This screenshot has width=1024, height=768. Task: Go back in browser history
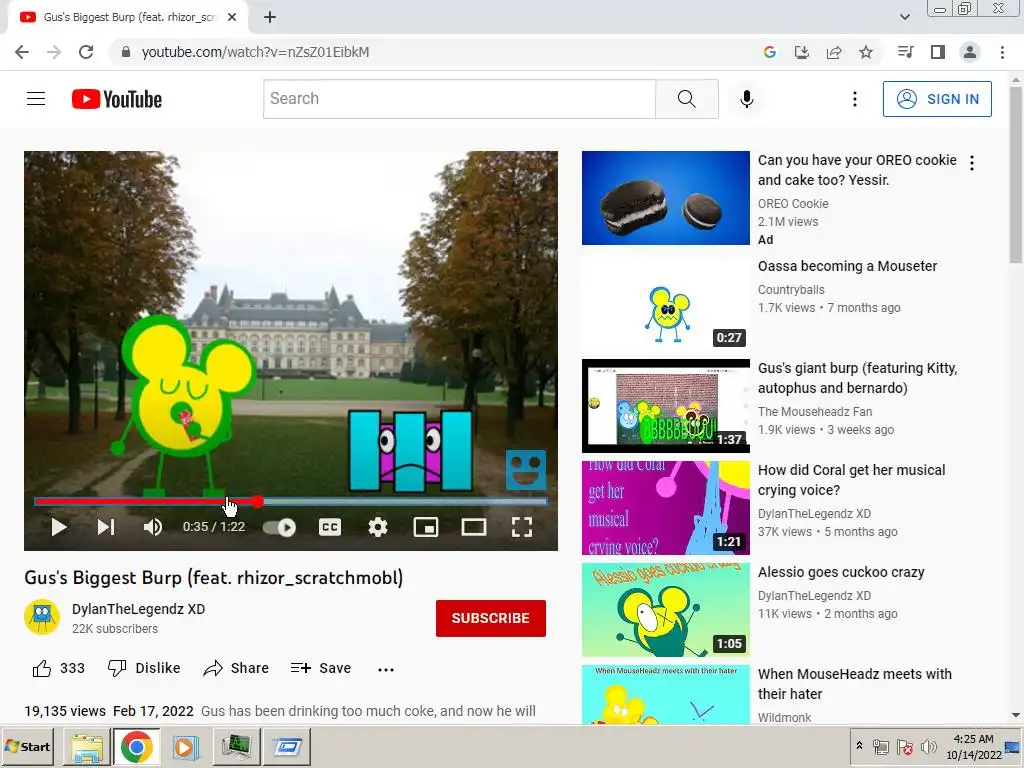pyautogui.click(x=22, y=52)
